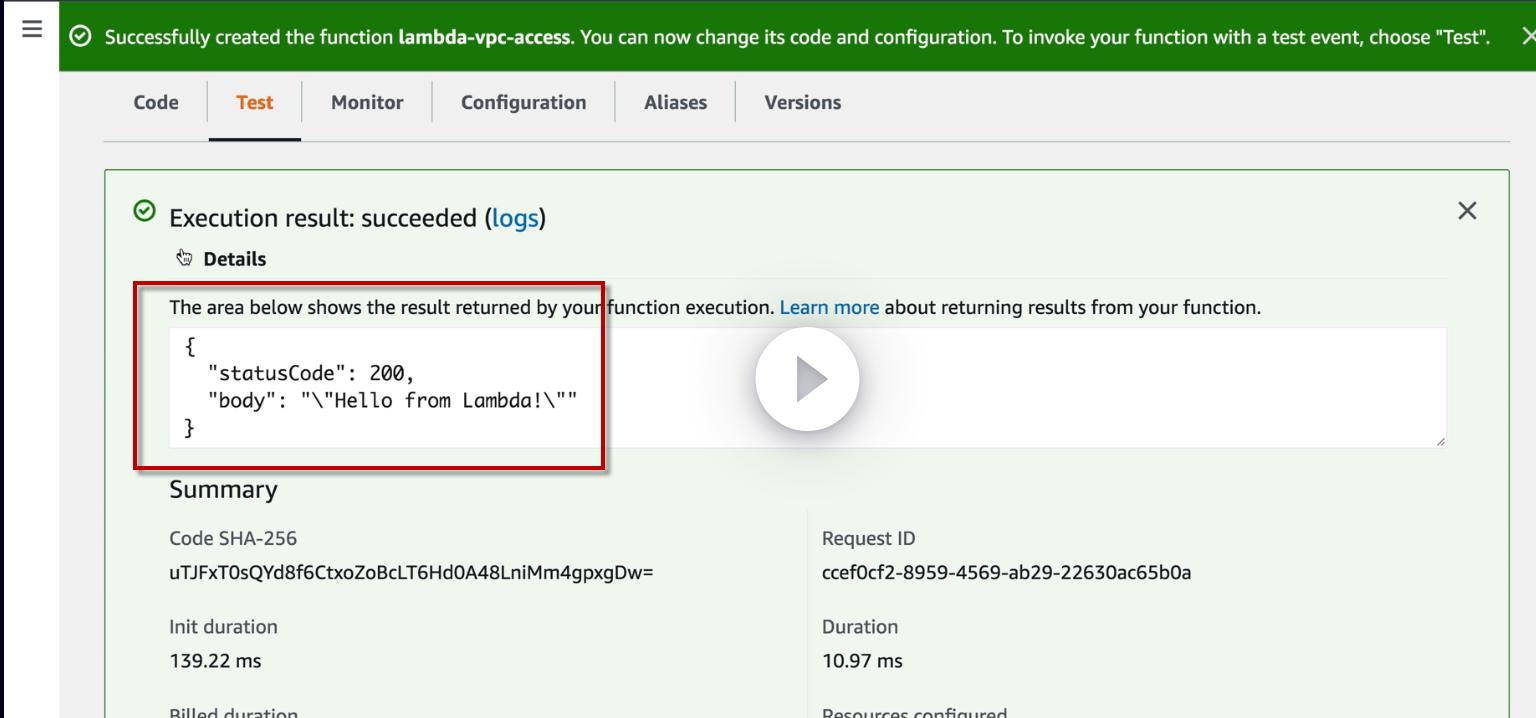Click the Request ID value ccef0cf2-8959
The image size is (1536, 718).
[x=1006, y=573]
